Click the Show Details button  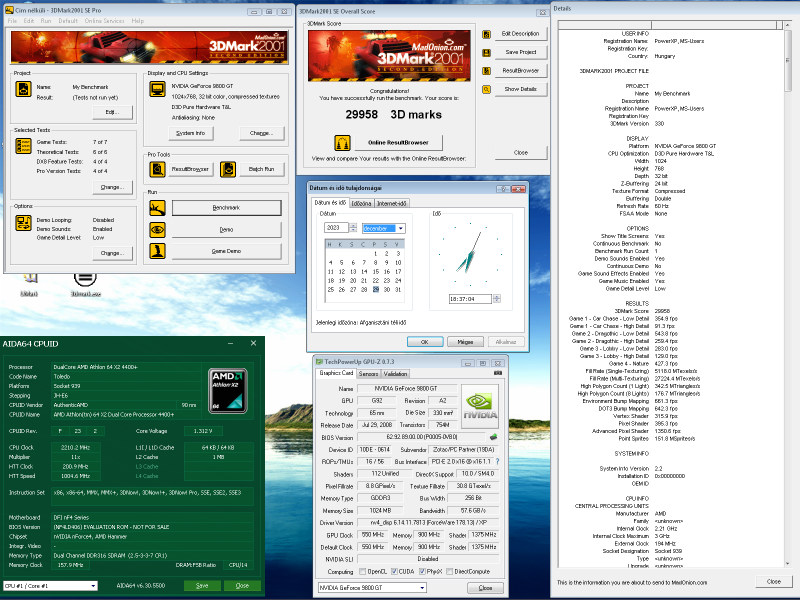tap(520, 89)
